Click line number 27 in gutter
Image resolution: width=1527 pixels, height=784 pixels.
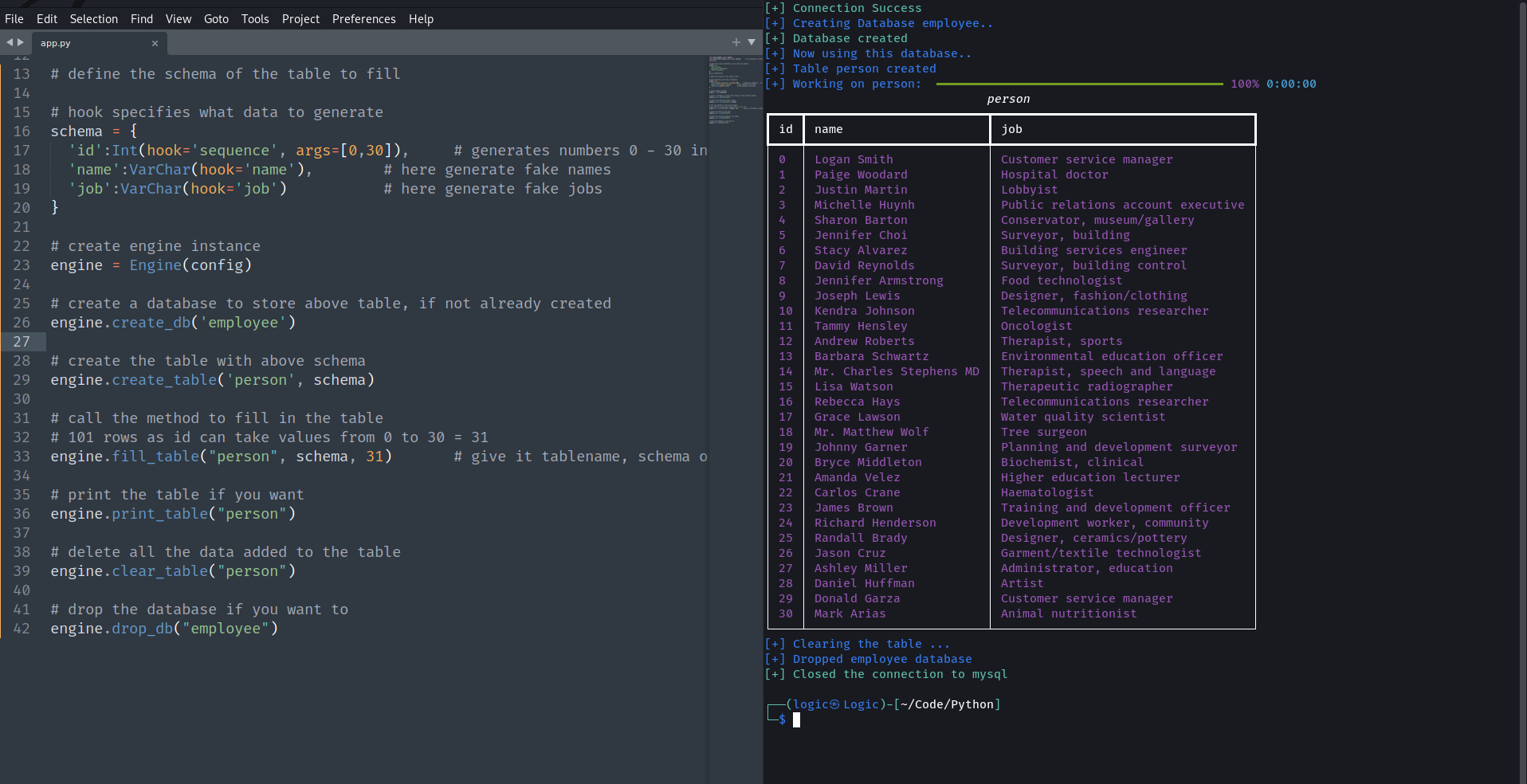click(x=22, y=342)
